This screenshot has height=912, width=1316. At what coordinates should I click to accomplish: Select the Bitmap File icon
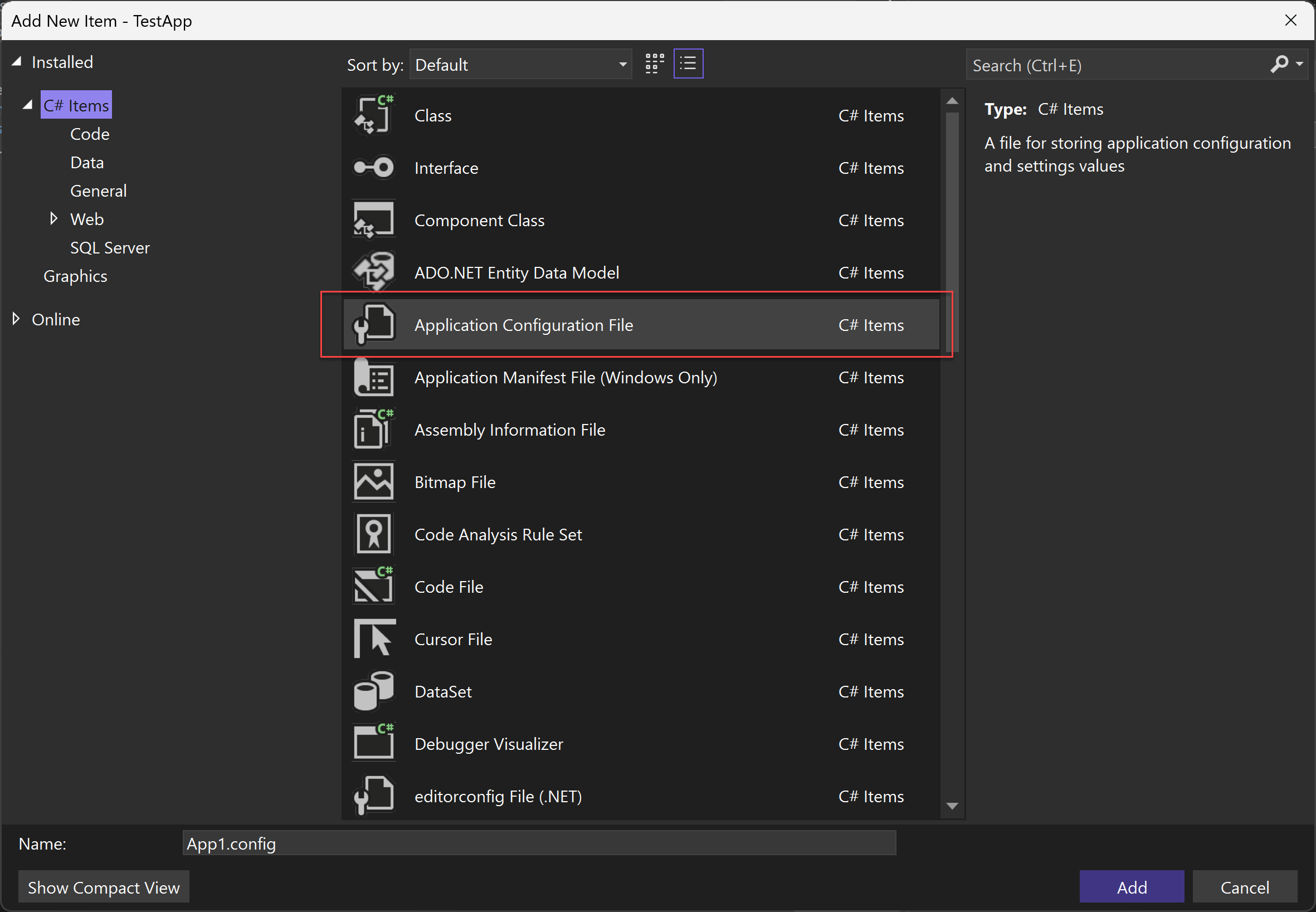pyautogui.click(x=373, y=481)
